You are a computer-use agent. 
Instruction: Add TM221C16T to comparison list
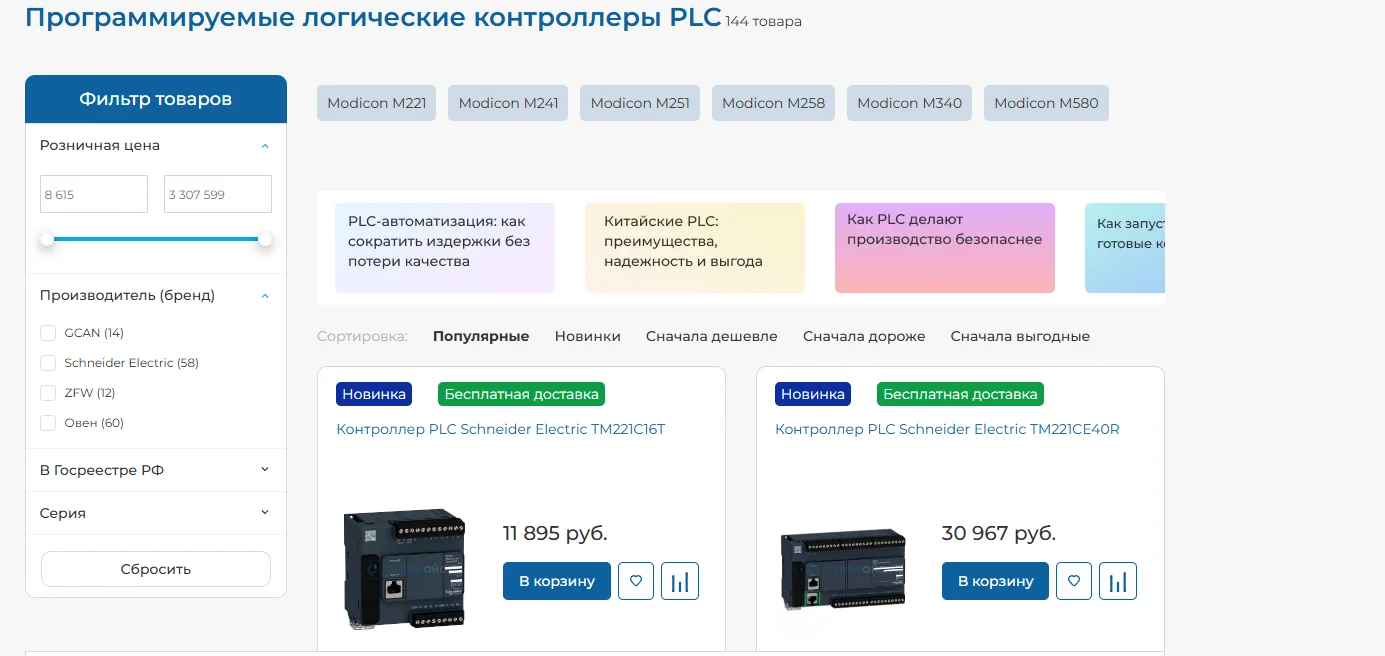680,581
